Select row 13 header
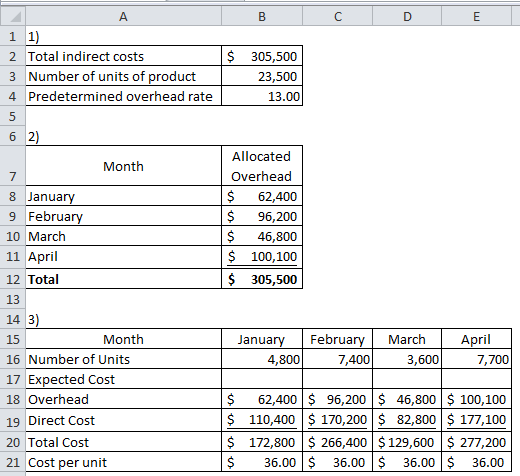The width and height of the screenshot is (520, 476). (13, 299)
